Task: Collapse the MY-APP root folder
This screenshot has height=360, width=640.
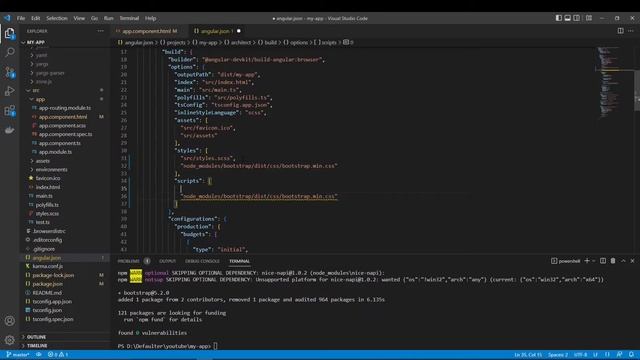Action: [36, 42]
